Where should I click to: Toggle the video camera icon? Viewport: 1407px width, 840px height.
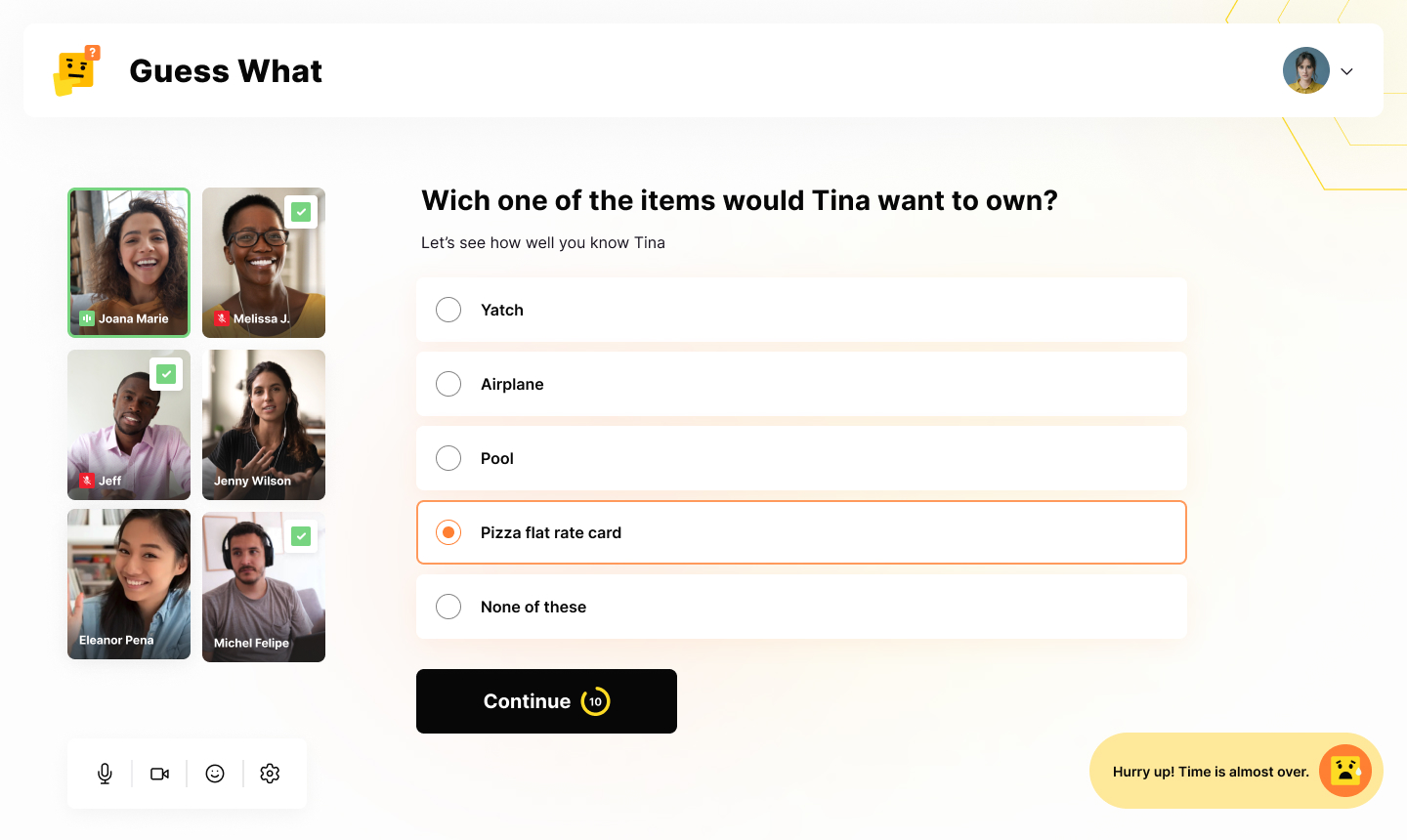click(160, 774)
